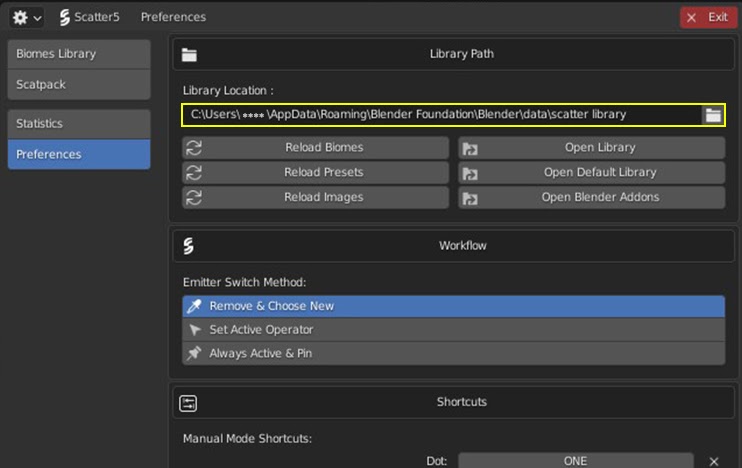Click Reload Biomes button
The height and width of the screenshot is (468, 742).
point(316,148)
